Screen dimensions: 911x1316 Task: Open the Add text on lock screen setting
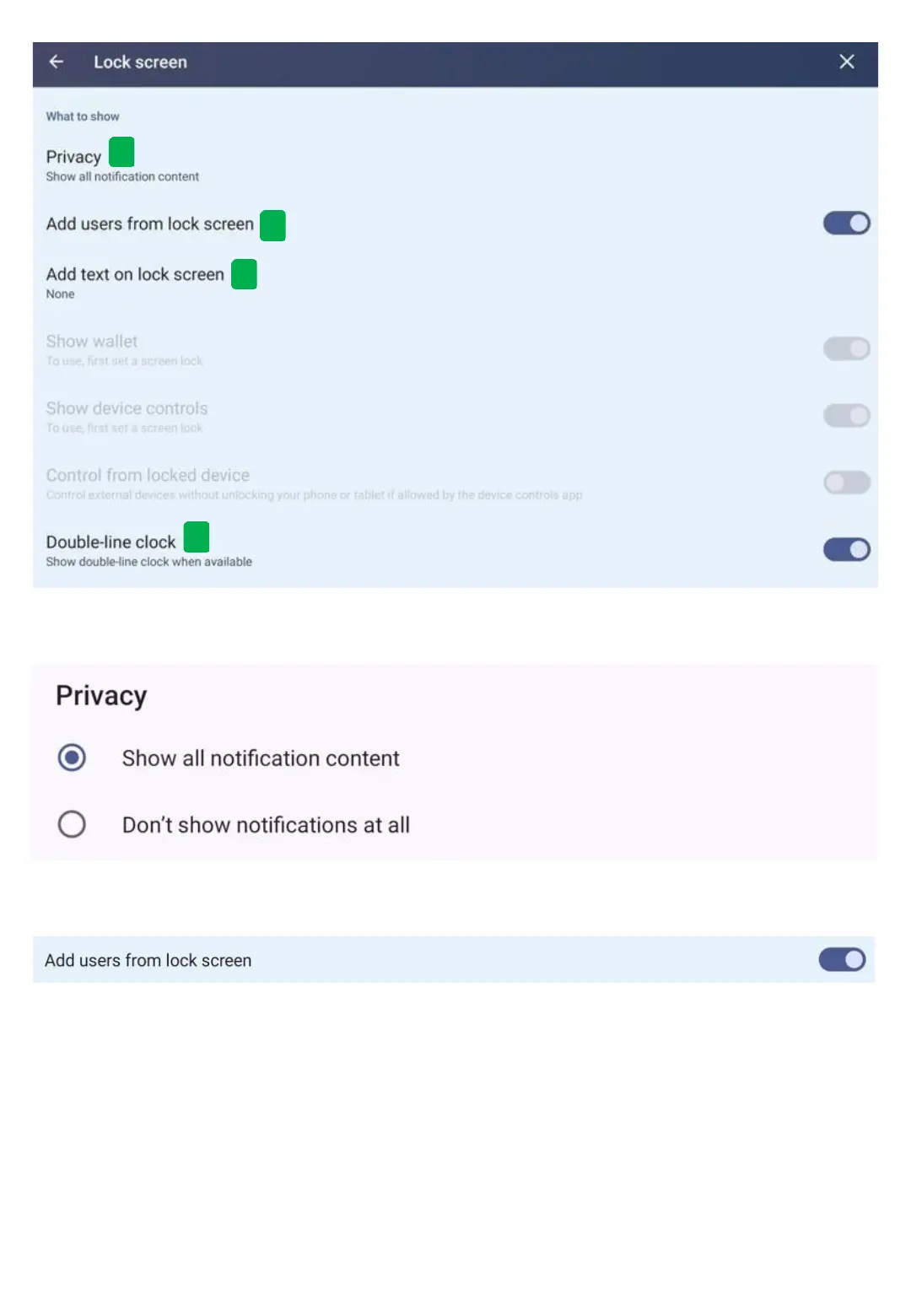135,275
